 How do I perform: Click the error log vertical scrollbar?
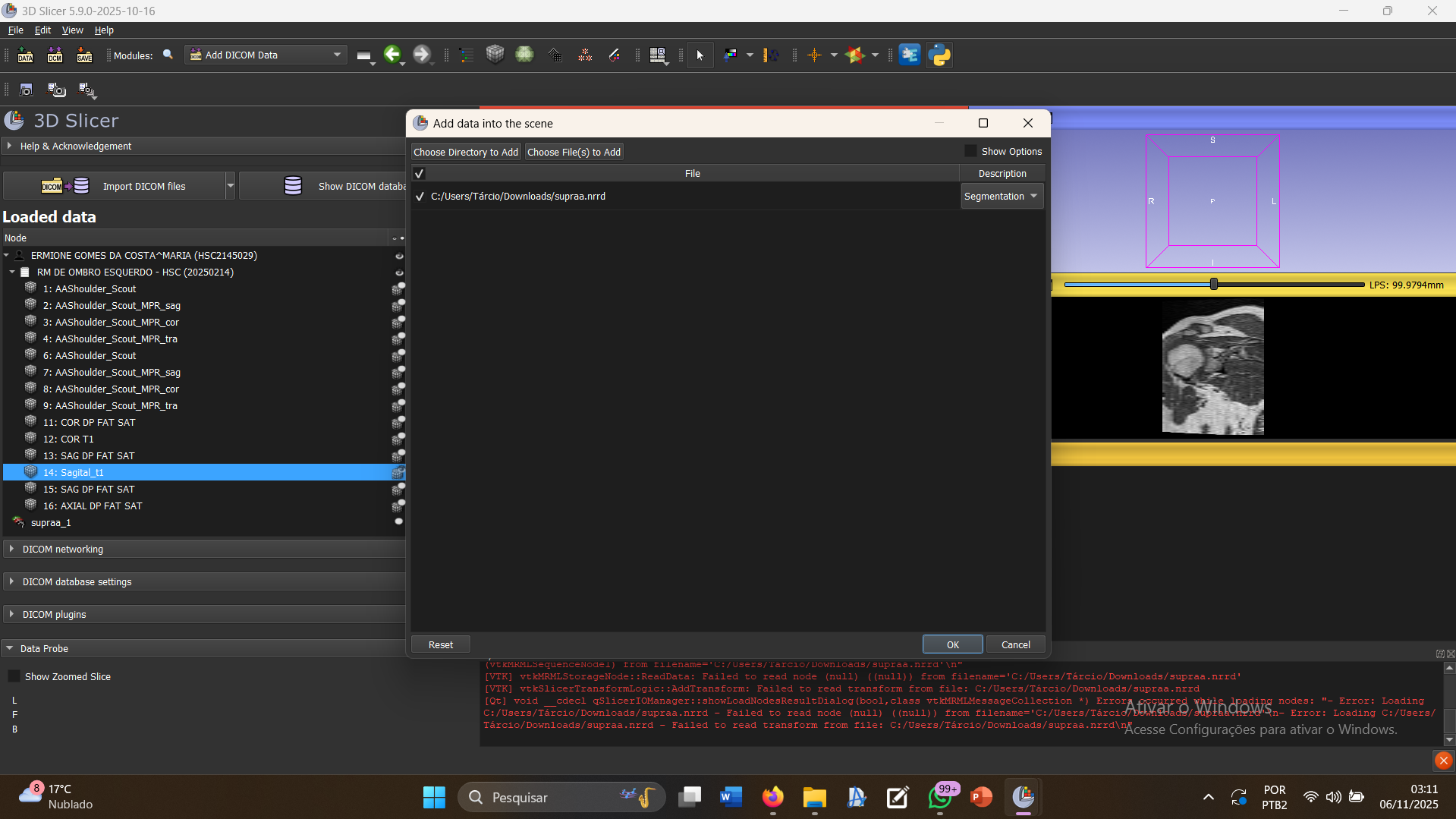(1449, 704)
